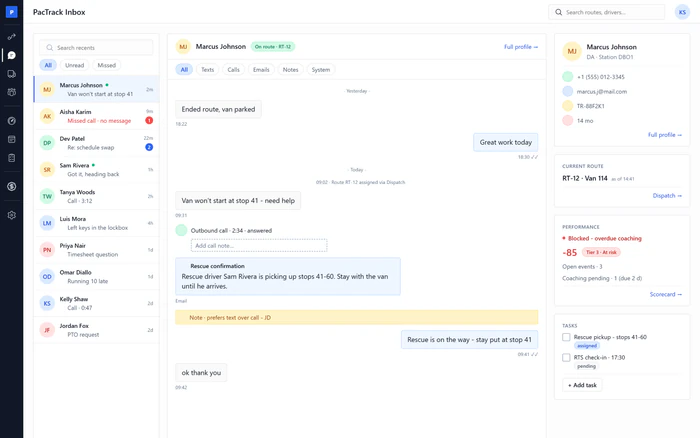Click the green phone icon beside +1 (555) 012-3345
Viewport: 700px width, 438px height.
click(x=567, y=77)
